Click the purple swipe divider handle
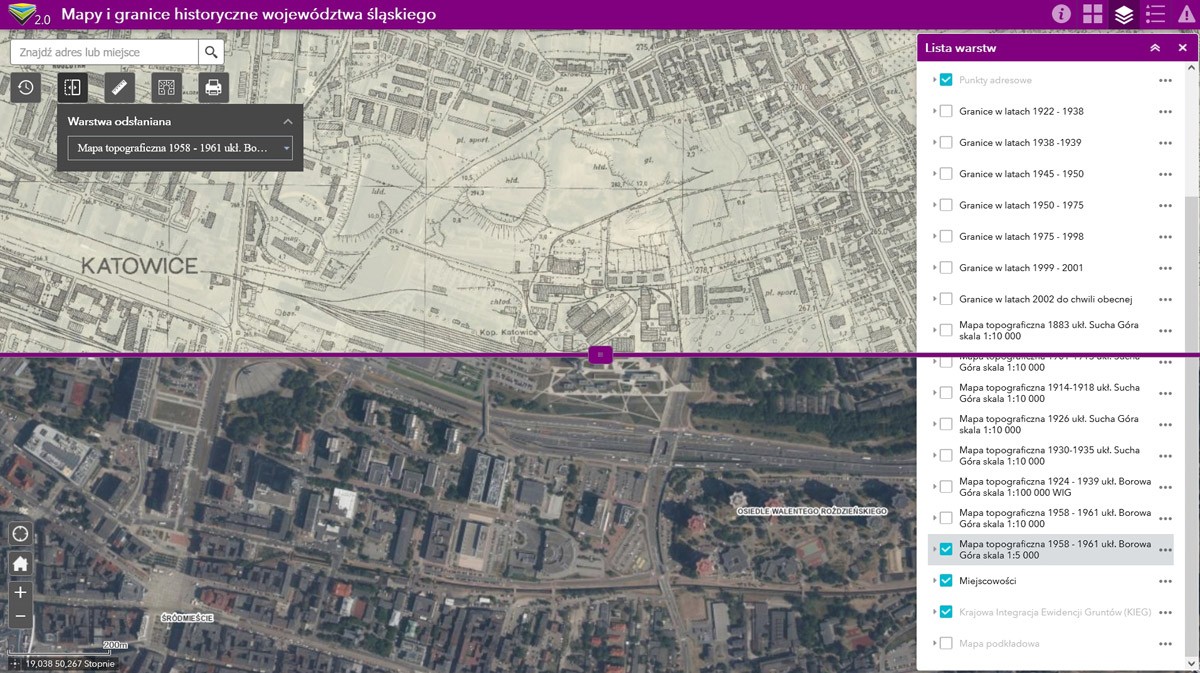The image size is (1200, 673). [x=600, y=354]
